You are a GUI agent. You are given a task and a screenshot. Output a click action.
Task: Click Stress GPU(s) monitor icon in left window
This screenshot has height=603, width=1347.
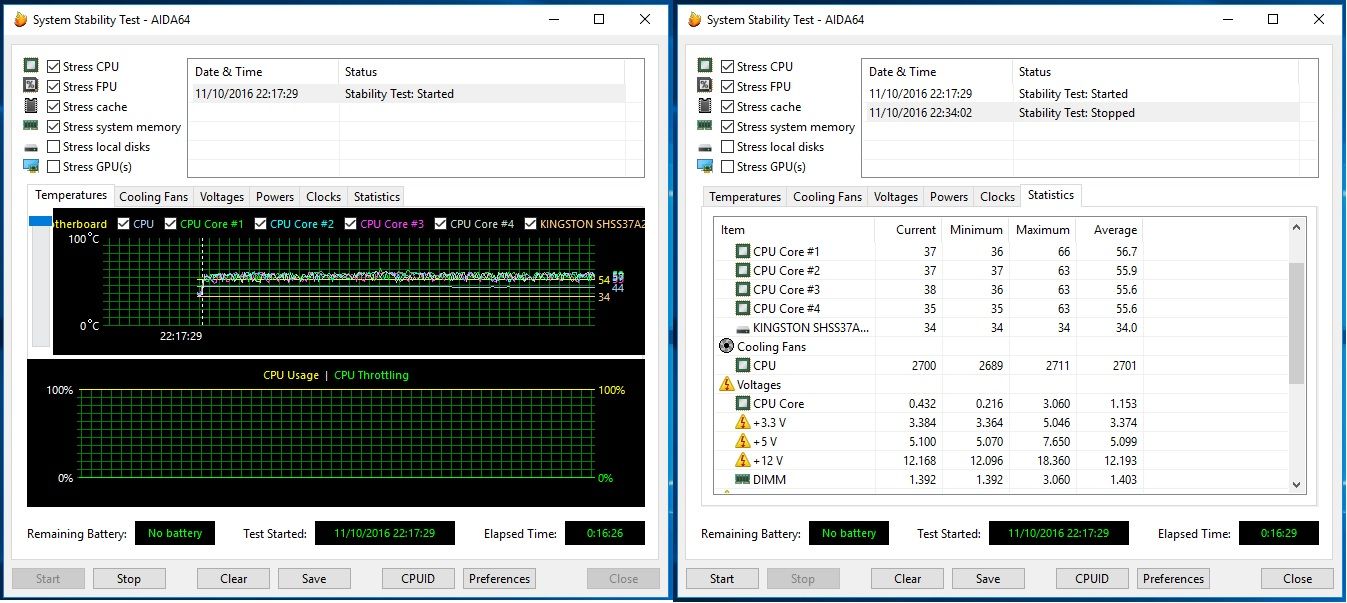pos(30,166)
